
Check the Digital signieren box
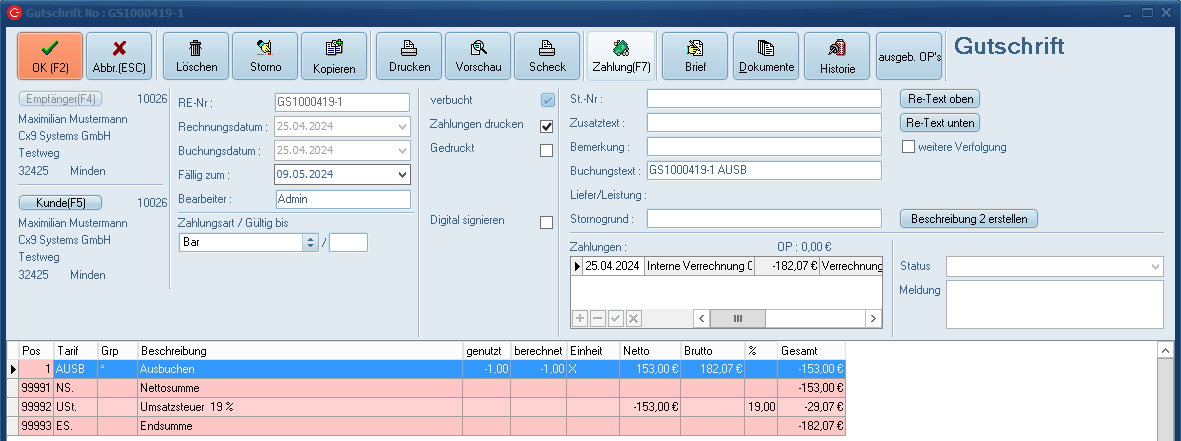[x=547, y=222]
